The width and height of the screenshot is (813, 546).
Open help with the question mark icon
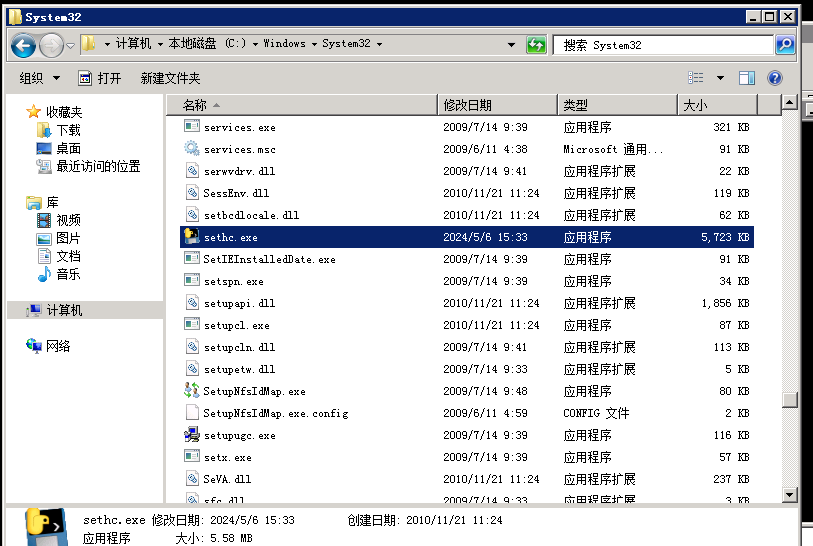[775, 78]
